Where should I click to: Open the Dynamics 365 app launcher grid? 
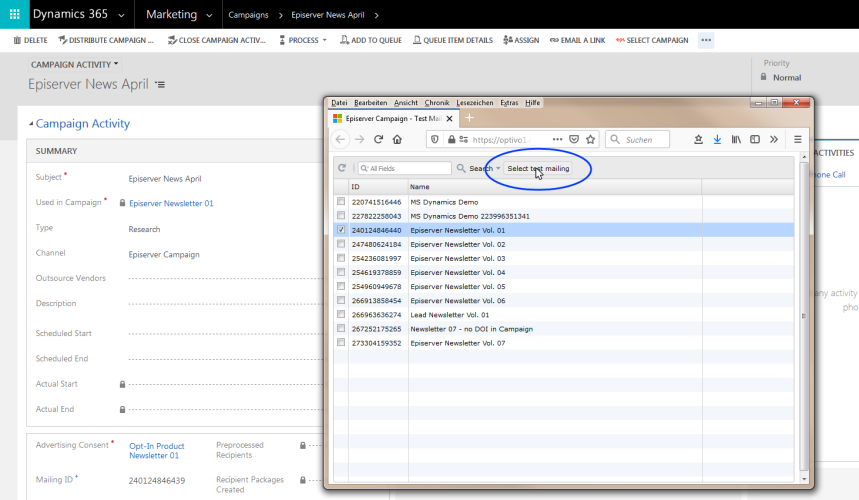(14, 15)
